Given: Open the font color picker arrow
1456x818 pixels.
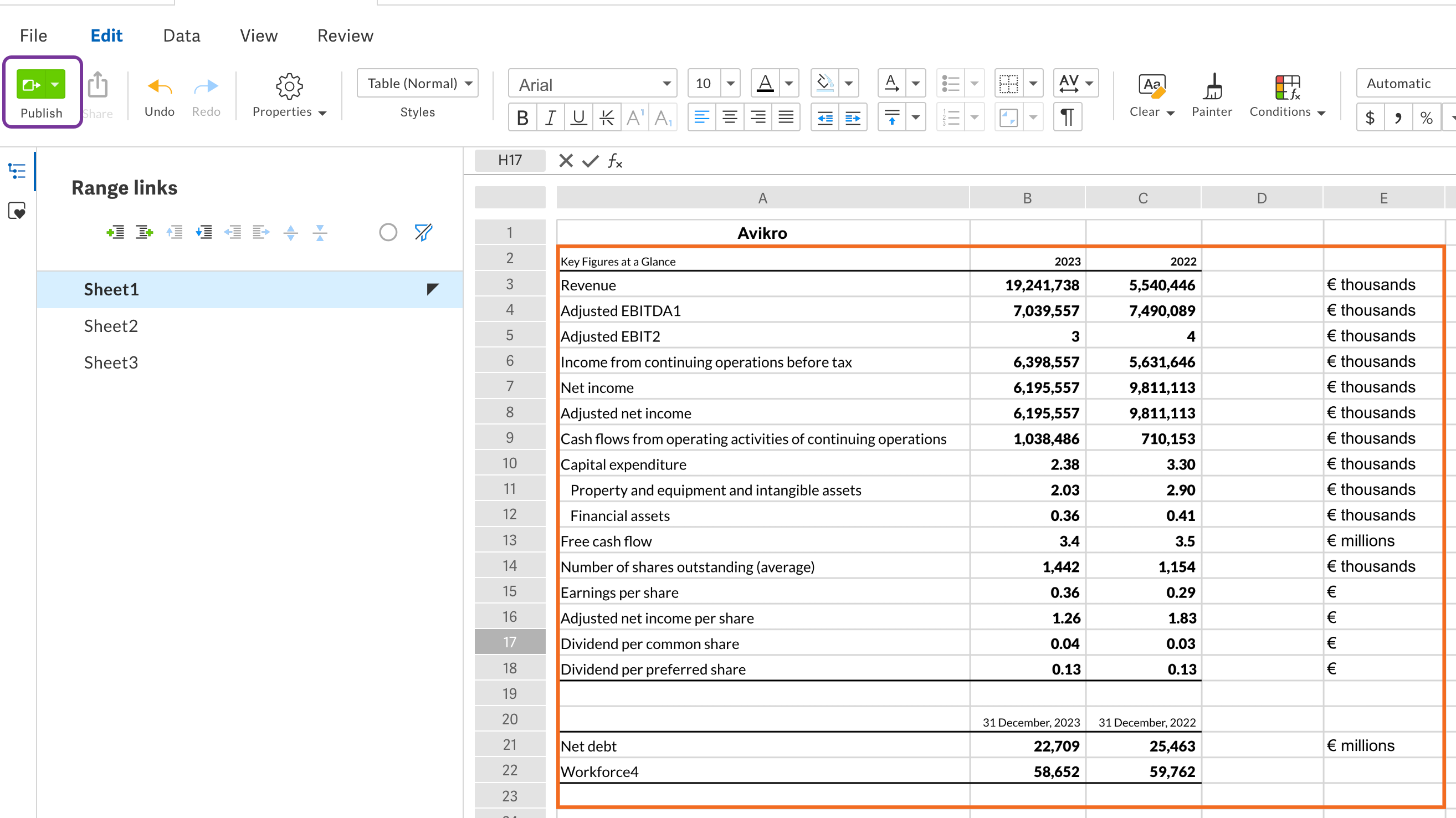Looking at the screenshot, I should coord(788,84).
